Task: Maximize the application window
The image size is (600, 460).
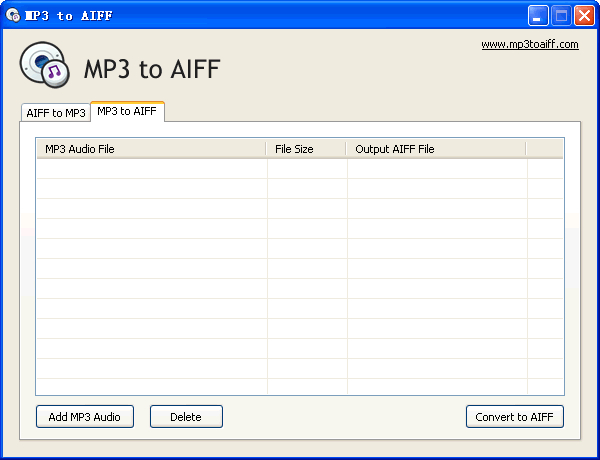Action: click(561, 16)
